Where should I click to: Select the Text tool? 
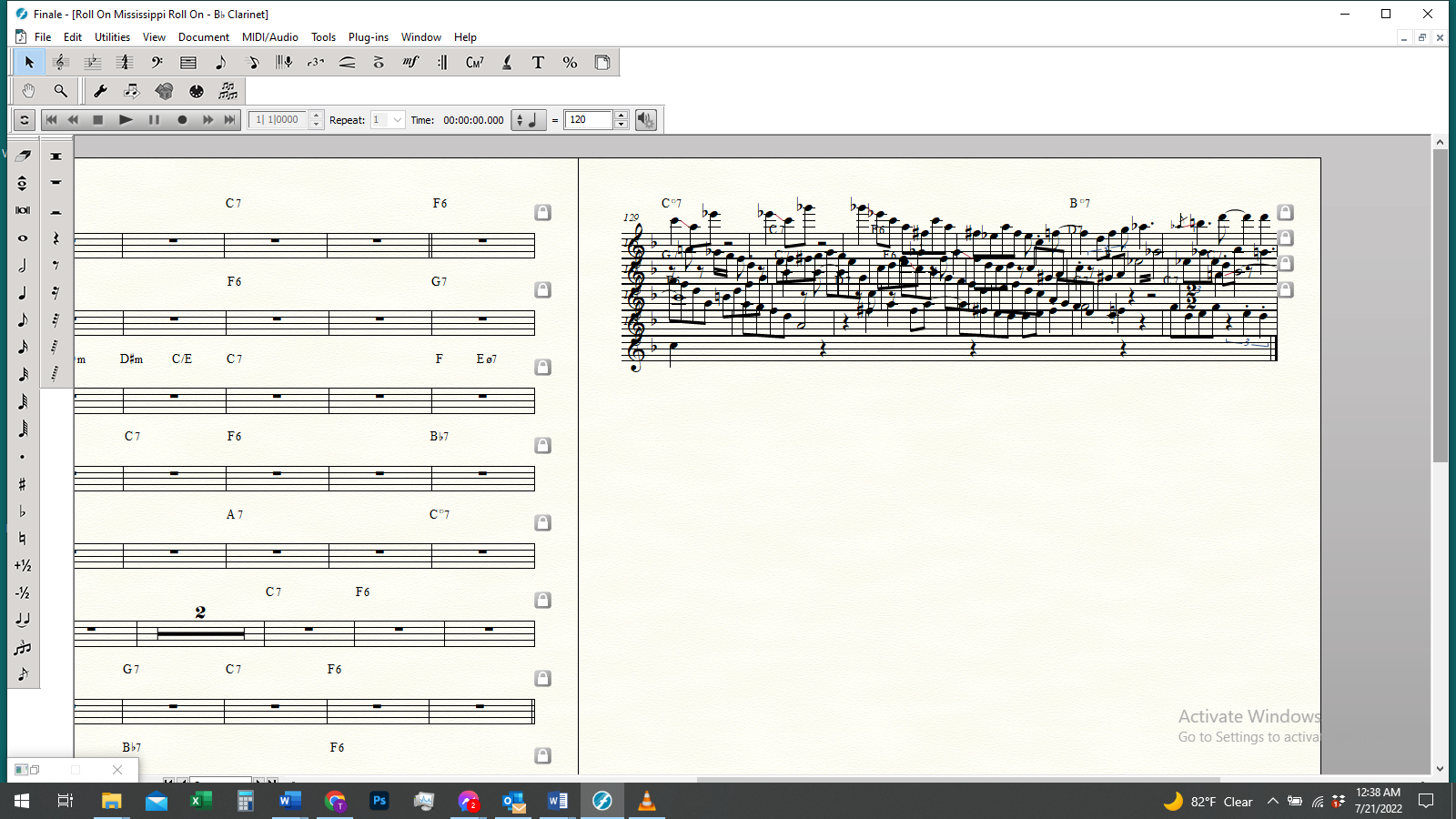pyautogui.click(x=538, y=63)
